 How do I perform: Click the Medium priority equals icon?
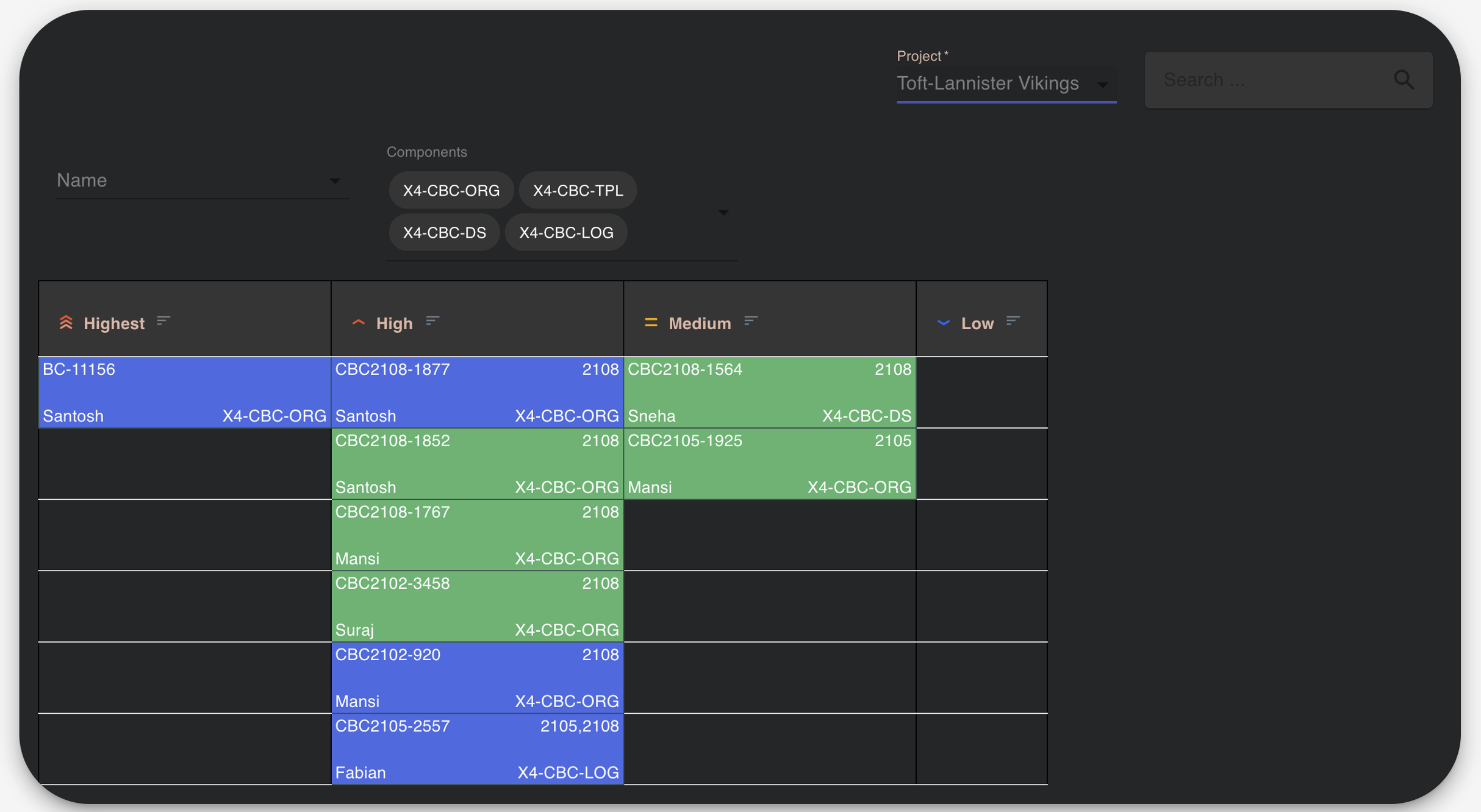[x=650, y=322]
